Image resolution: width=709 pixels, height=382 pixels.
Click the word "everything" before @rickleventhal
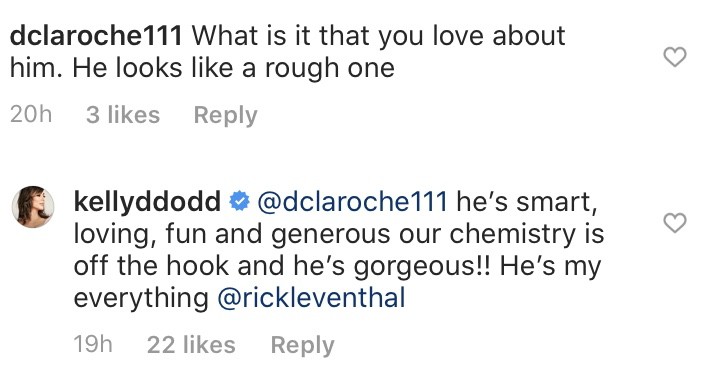tap(141, 299)
